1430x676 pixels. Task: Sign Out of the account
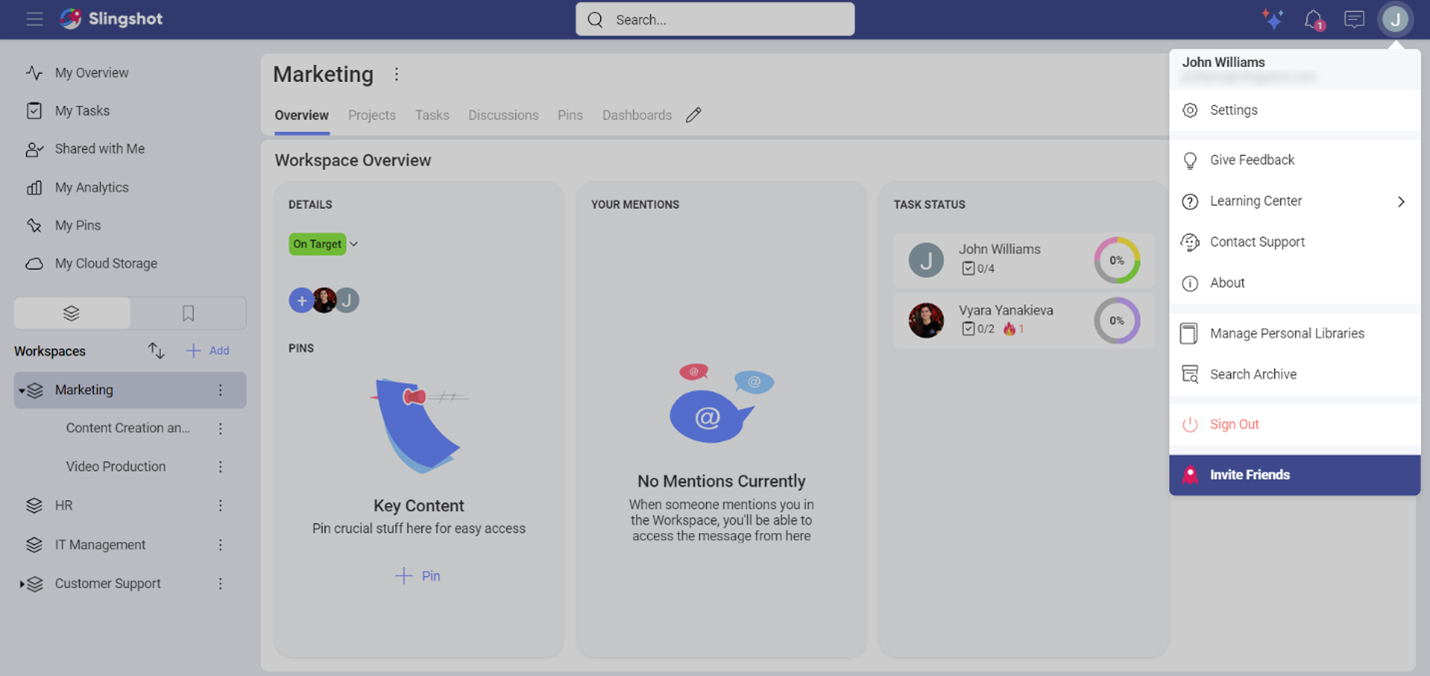[x=1295, y=424]
